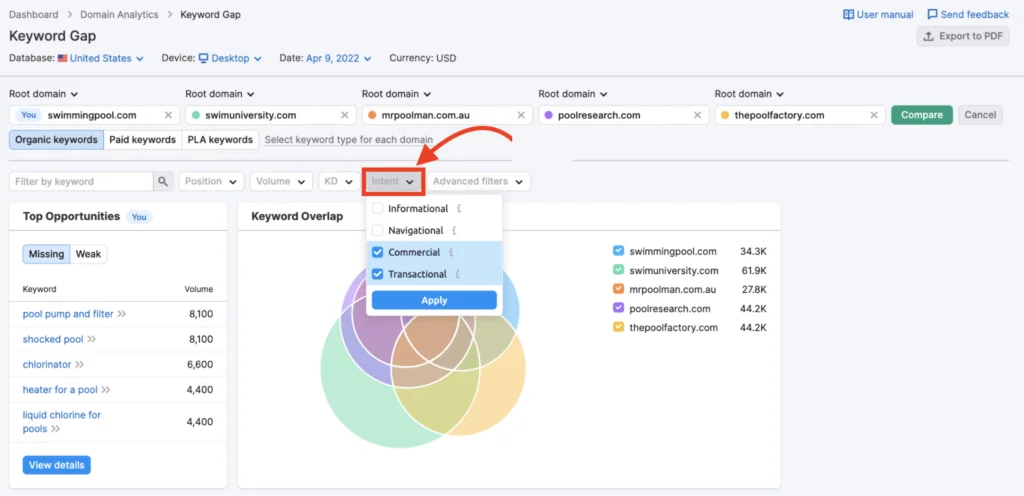Check the Informational intent checkbox

point(377,209)
